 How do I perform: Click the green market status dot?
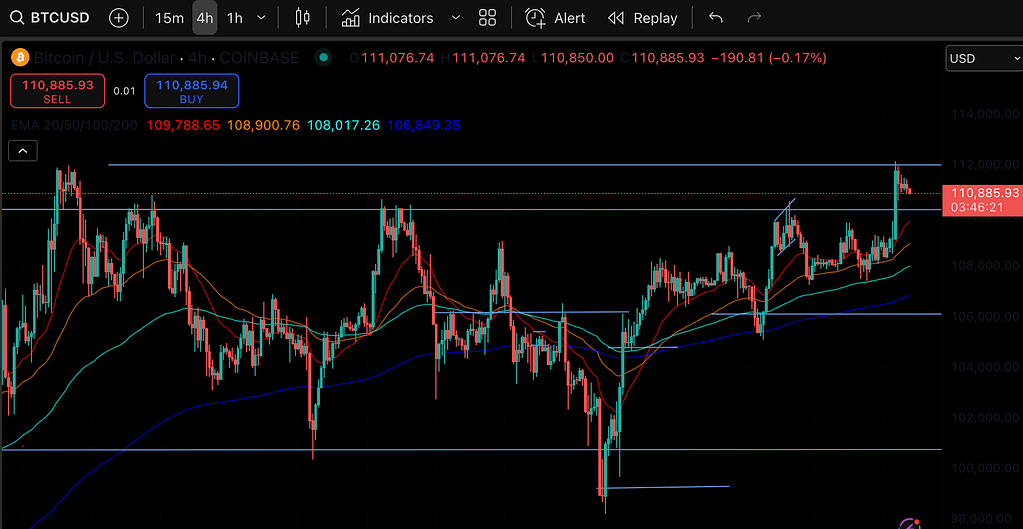click(322, 57)
